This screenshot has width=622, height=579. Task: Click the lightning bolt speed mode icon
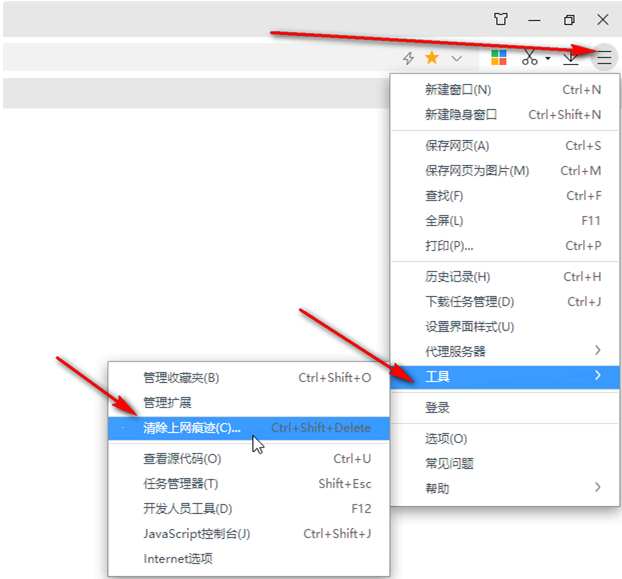(408, 58)
